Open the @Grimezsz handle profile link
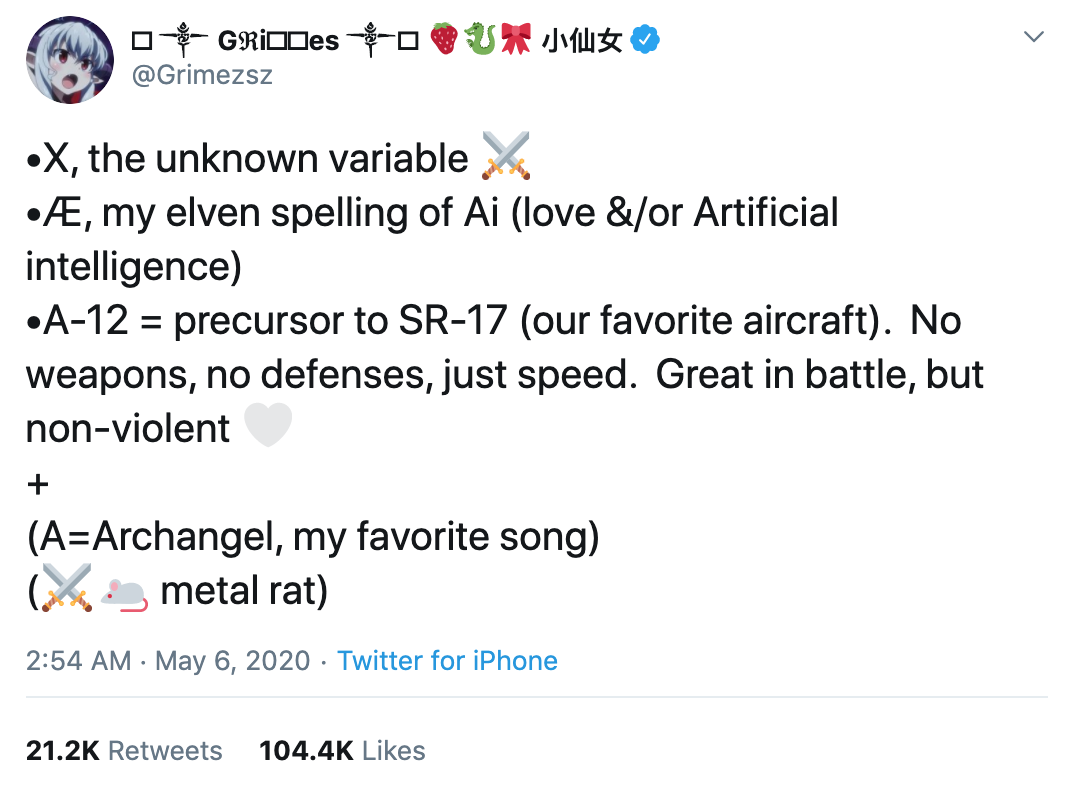 click(201, 75)
